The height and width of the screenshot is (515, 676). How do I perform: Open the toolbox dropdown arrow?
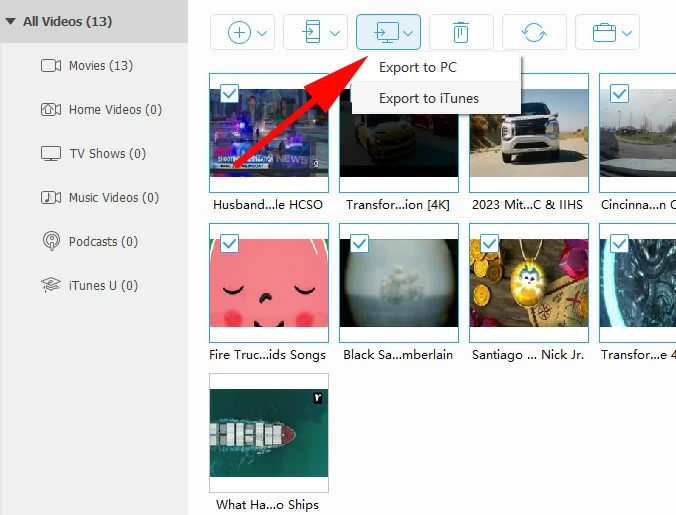(x=627, y=33)
